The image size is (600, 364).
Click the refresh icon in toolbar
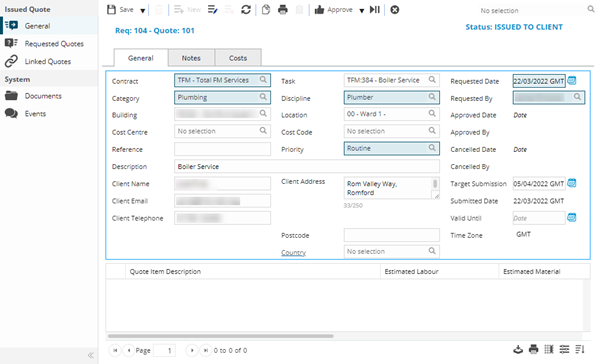click(246, 10)
